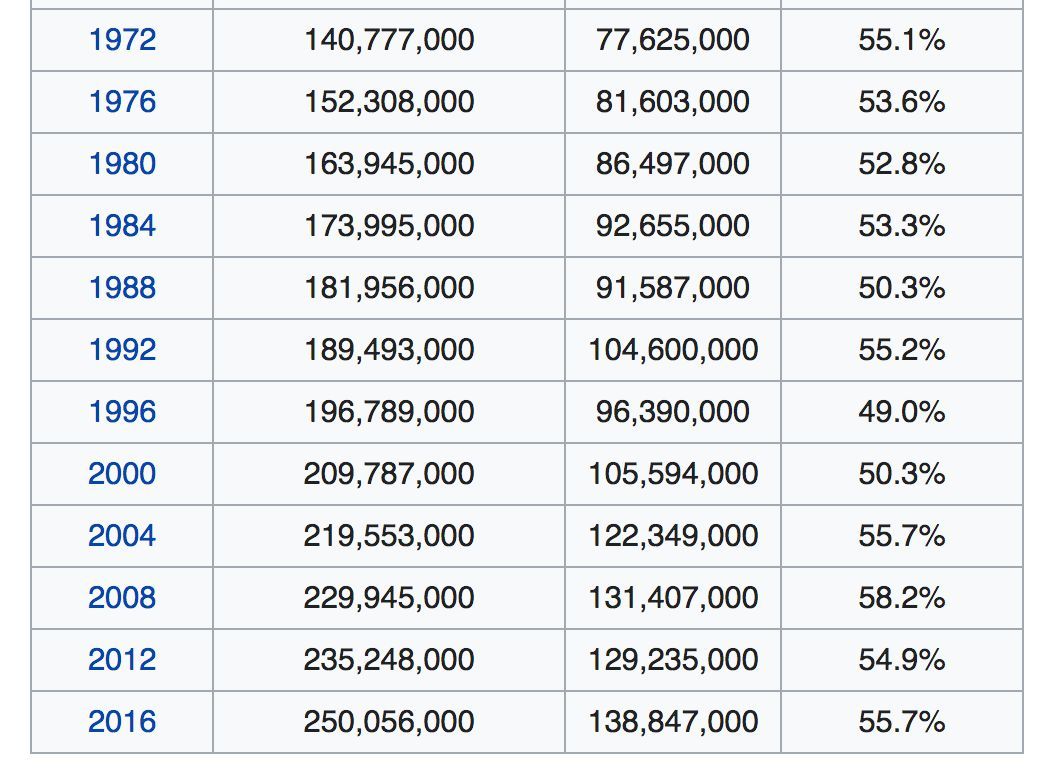Click the 1976 year link

click(122, 102)
